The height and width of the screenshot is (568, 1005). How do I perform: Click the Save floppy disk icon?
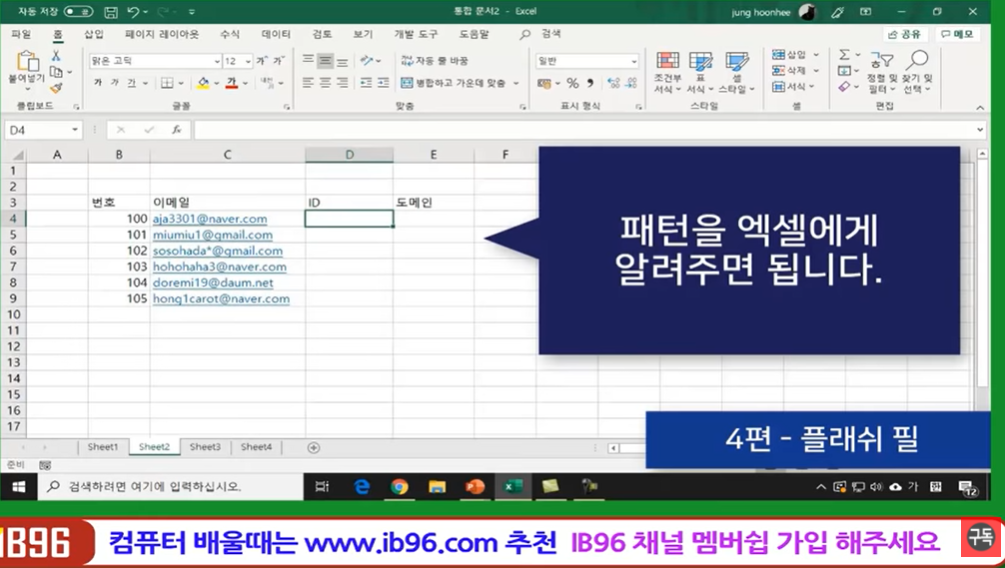pyautogui.click(x=111, y=12)
